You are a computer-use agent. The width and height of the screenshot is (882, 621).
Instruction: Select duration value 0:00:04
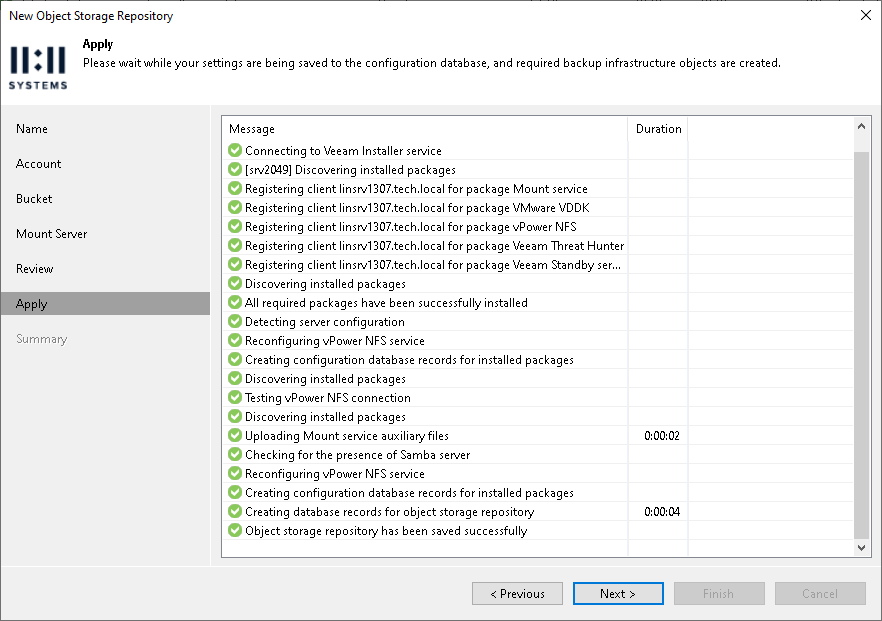662,511
